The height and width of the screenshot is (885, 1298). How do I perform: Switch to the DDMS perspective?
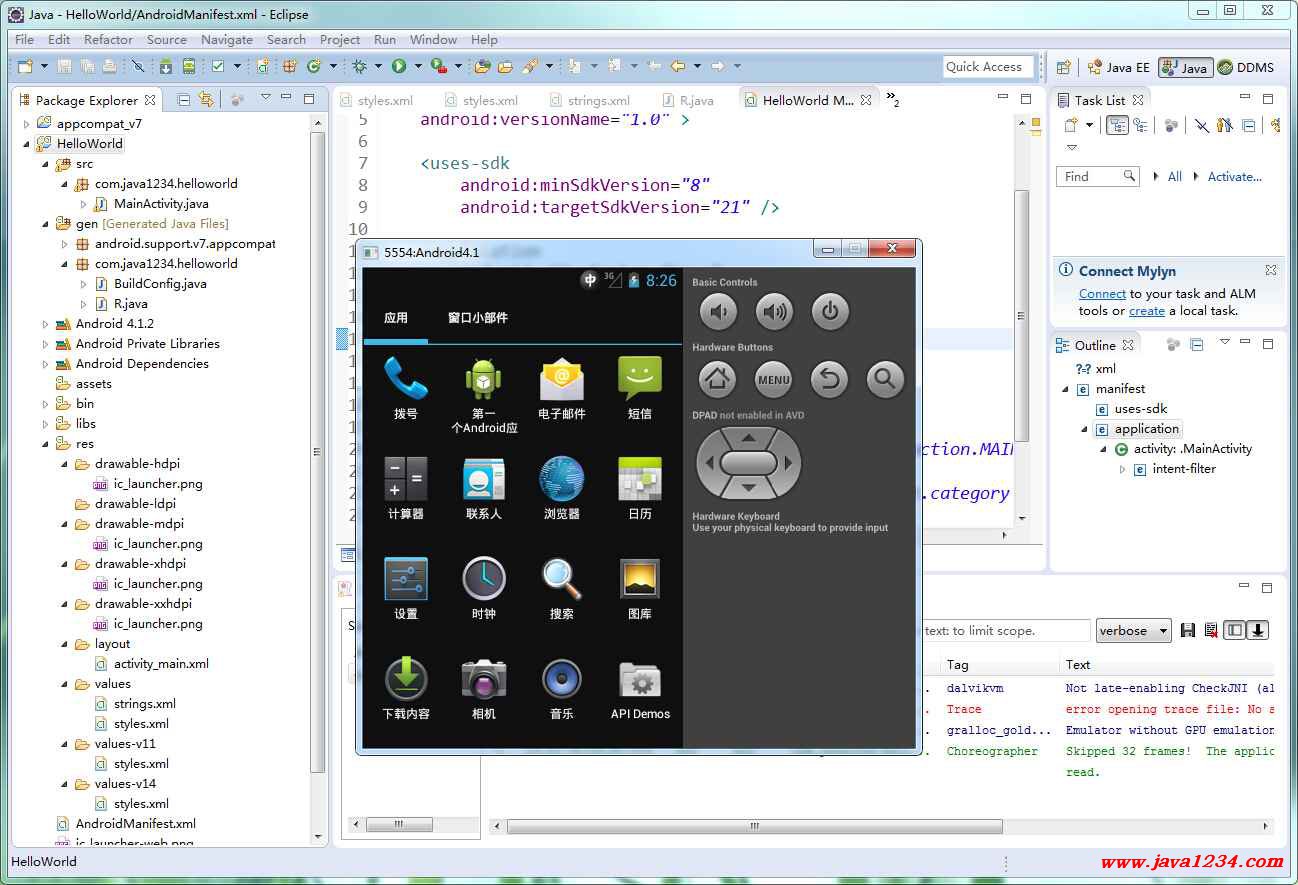[1246, 67]
